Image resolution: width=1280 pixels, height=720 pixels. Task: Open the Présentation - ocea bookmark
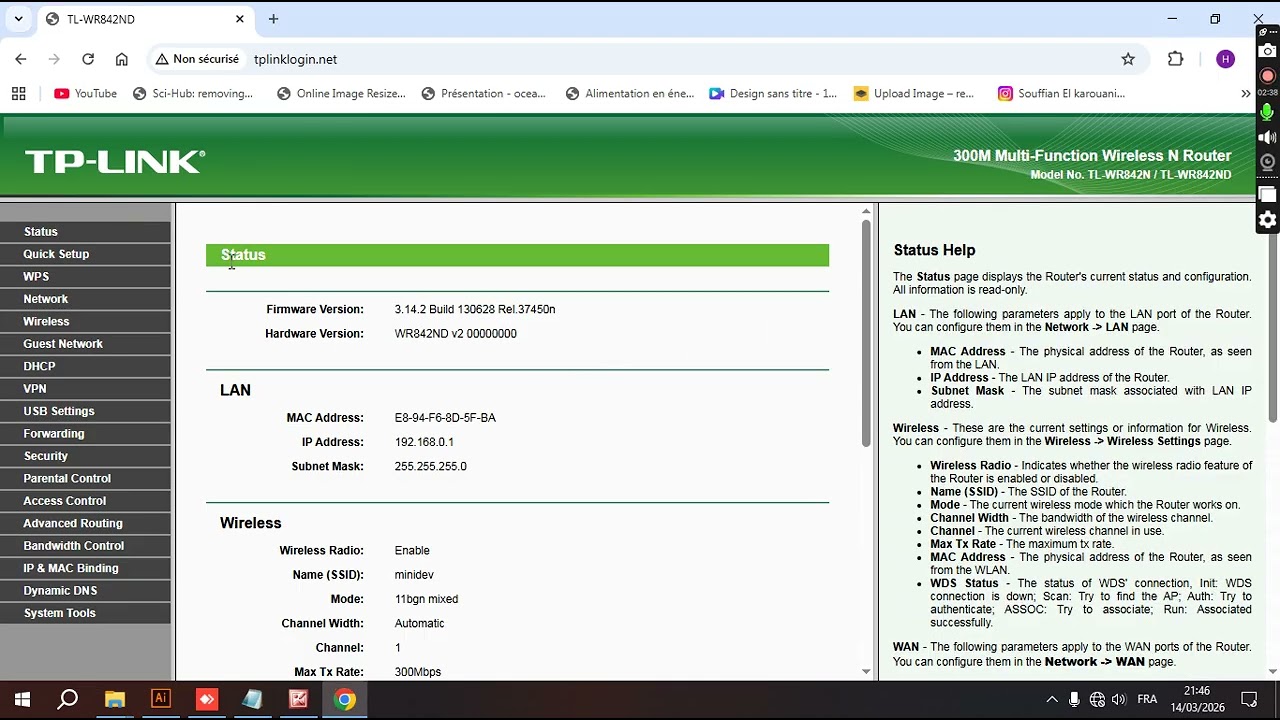[484, 93]
